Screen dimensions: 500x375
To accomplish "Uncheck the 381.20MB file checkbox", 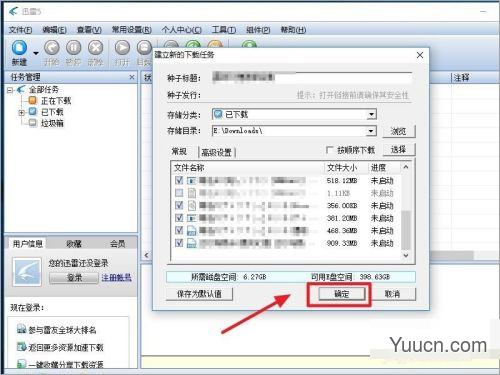I will (179, 218).
